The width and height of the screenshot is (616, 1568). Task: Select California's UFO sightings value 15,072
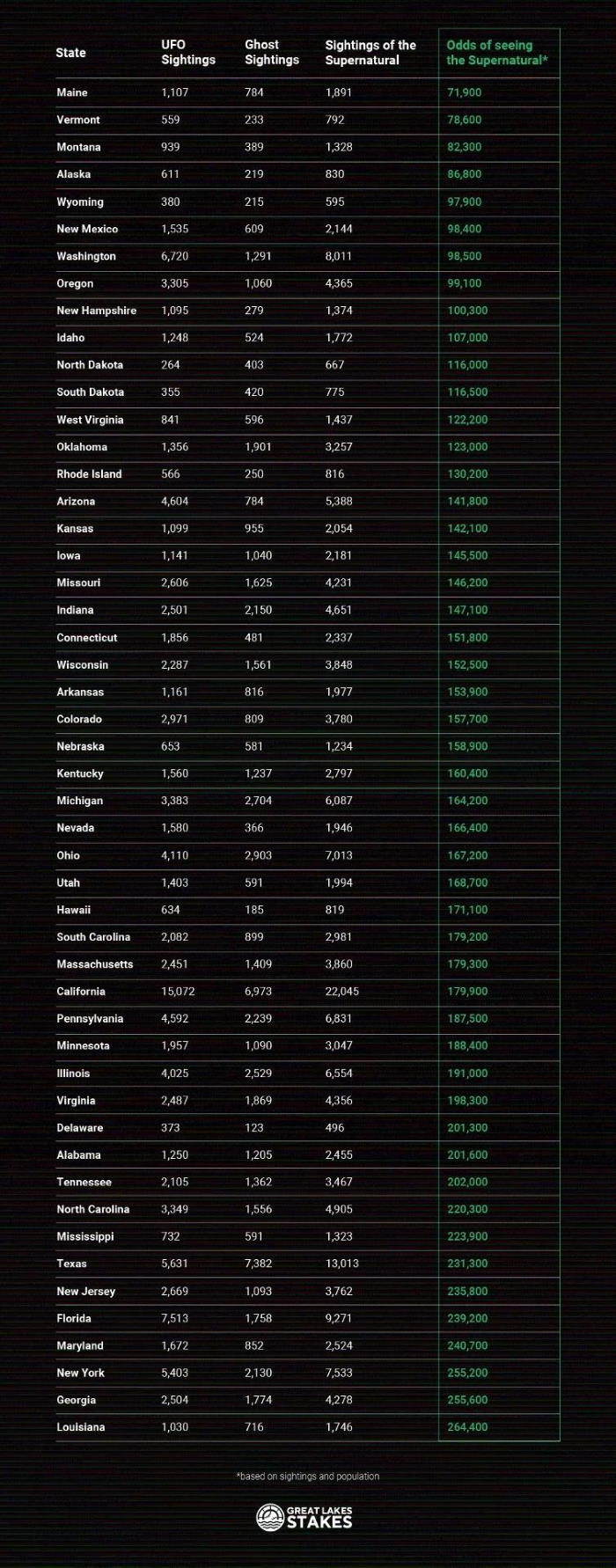point(178,992)
